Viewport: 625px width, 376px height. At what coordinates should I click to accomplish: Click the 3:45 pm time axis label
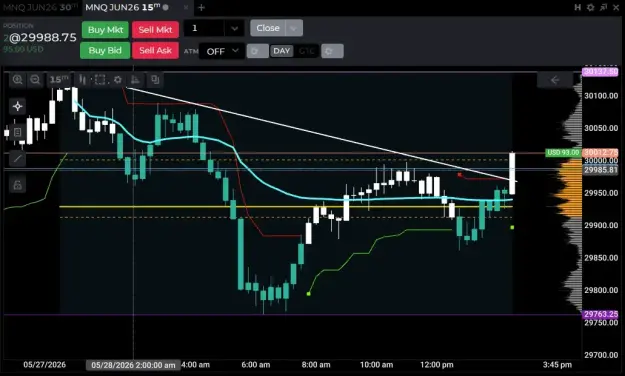pos(557,365)
